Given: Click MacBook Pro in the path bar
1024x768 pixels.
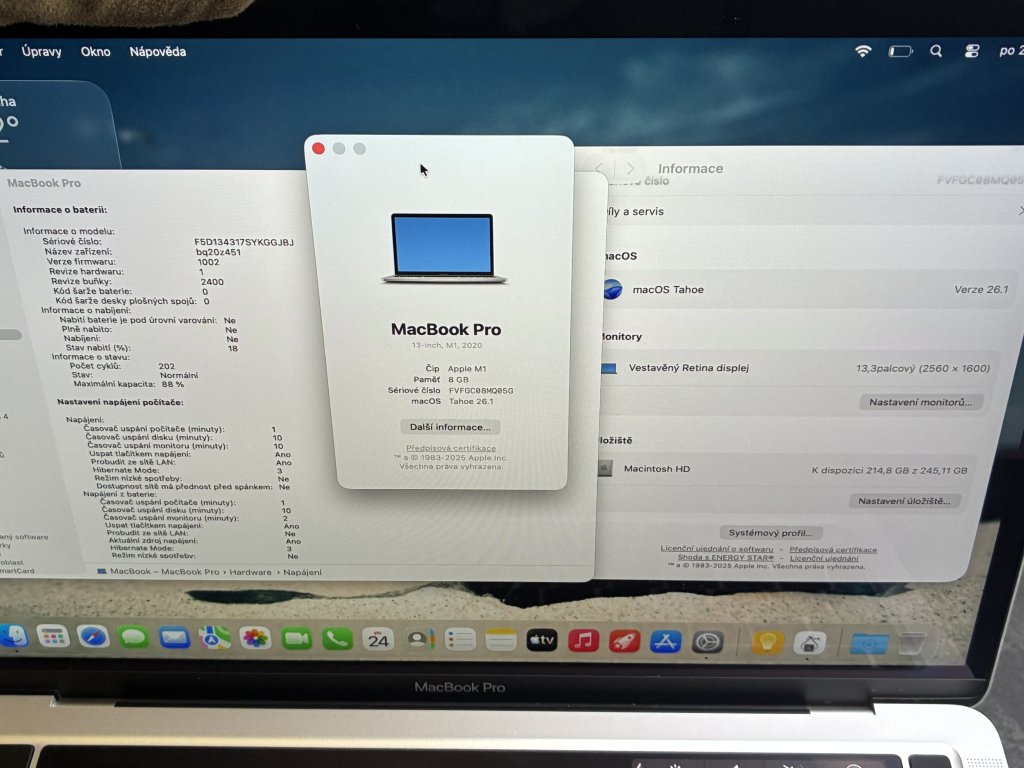Looking at the screenshot, I should tap(190, 571).
